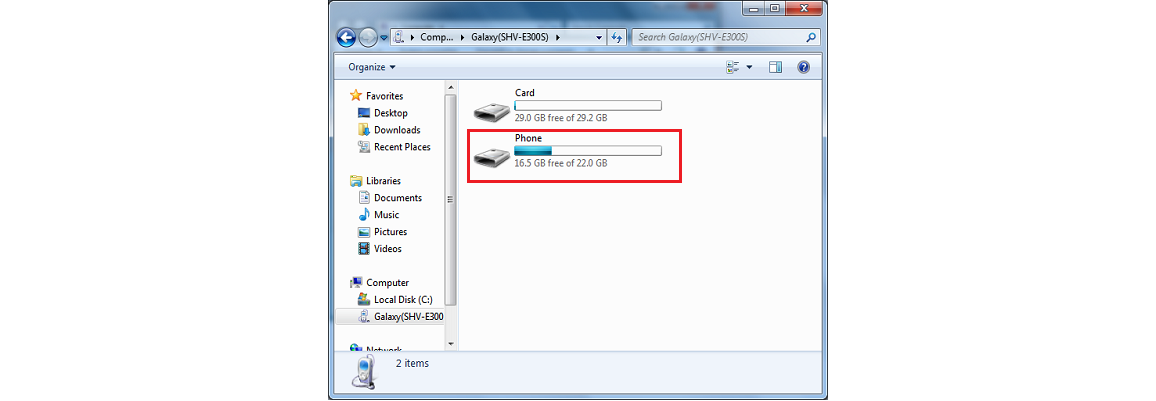Viewport: 1156px width, 401px height.
Task: Show the preview pane
Action: pyautogui.click(x=775, y=67)
